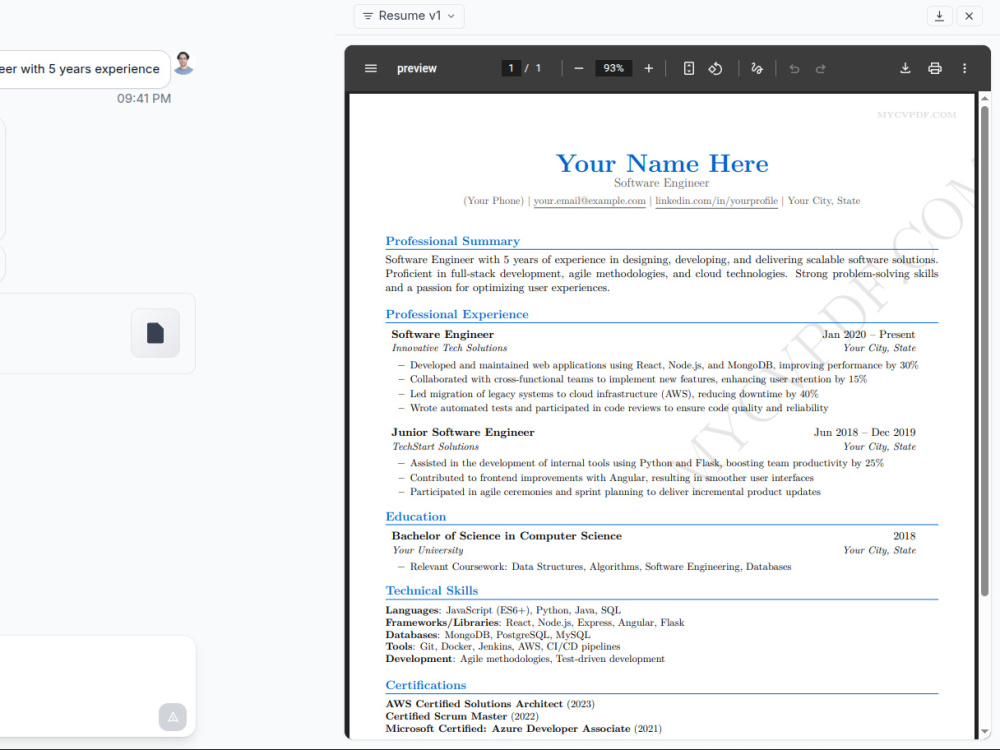Click the 'Professional Experience' section heading

(457, 314)
